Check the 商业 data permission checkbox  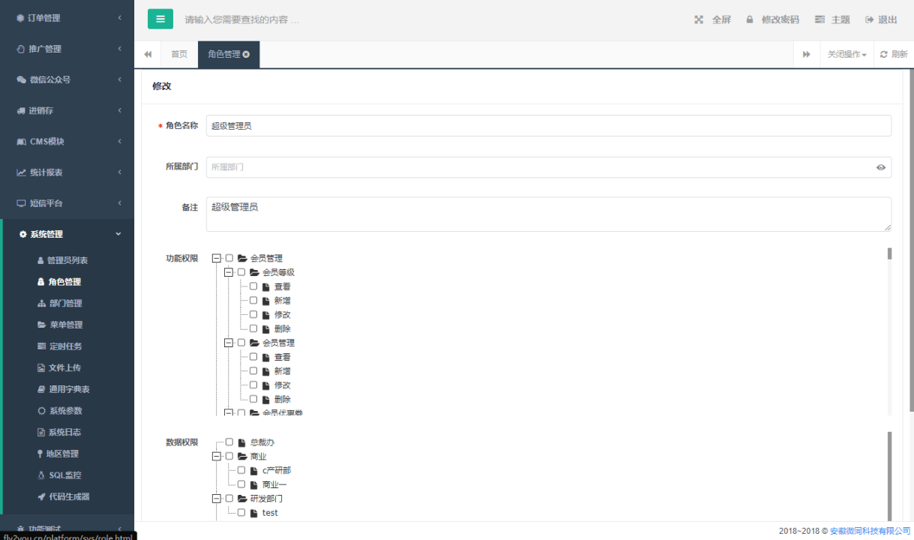coord(229,456)
